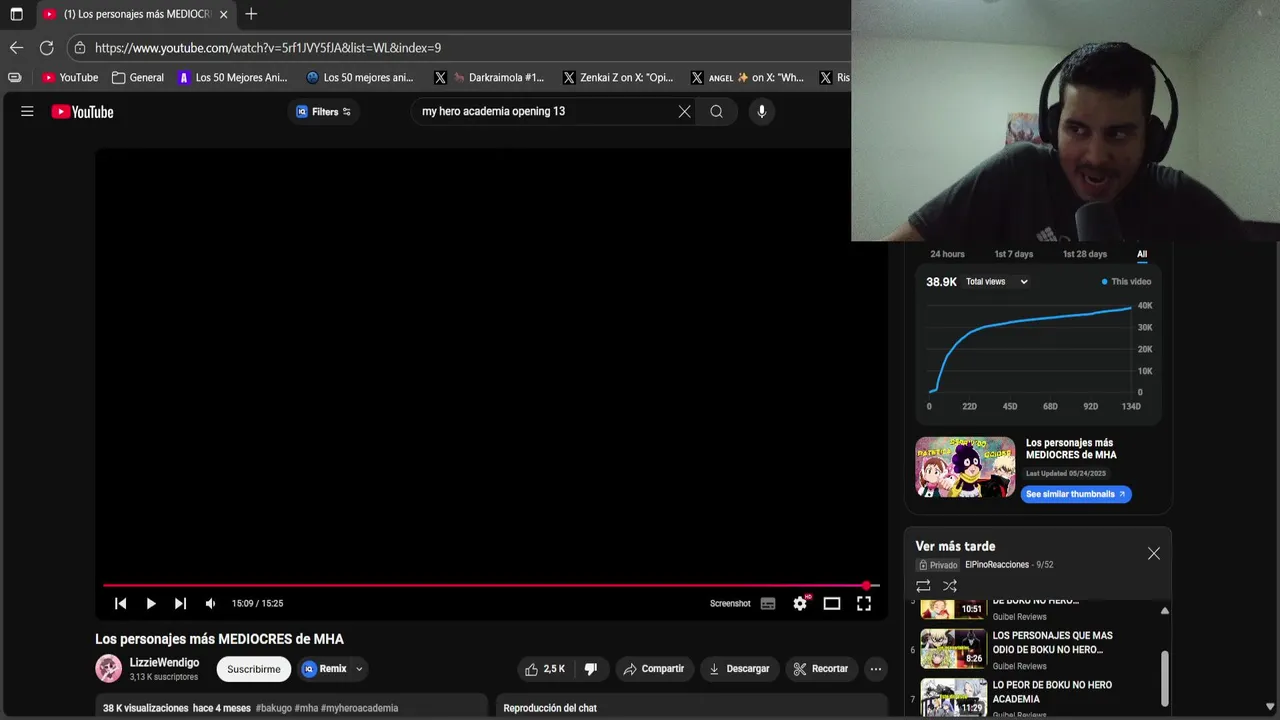Click the #myheroacademia hashtag
Image resolution: width=1280 pixels, height=720 pixels.
(x=360, y=708)
